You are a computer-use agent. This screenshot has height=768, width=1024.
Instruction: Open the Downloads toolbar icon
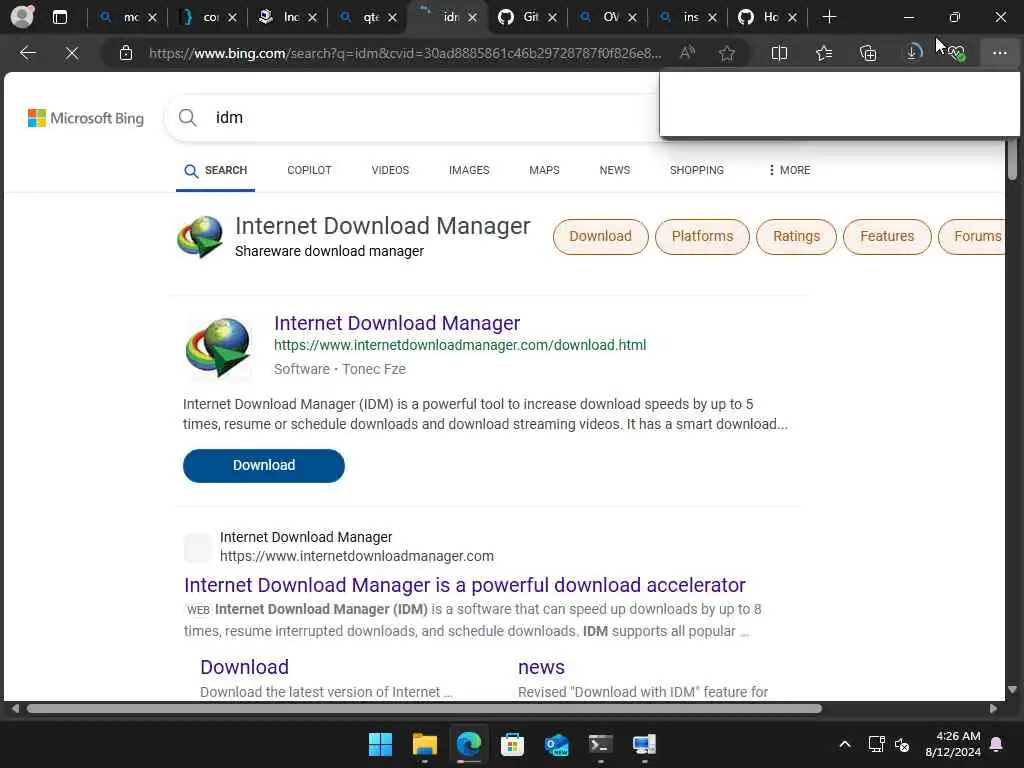point(913,53)
